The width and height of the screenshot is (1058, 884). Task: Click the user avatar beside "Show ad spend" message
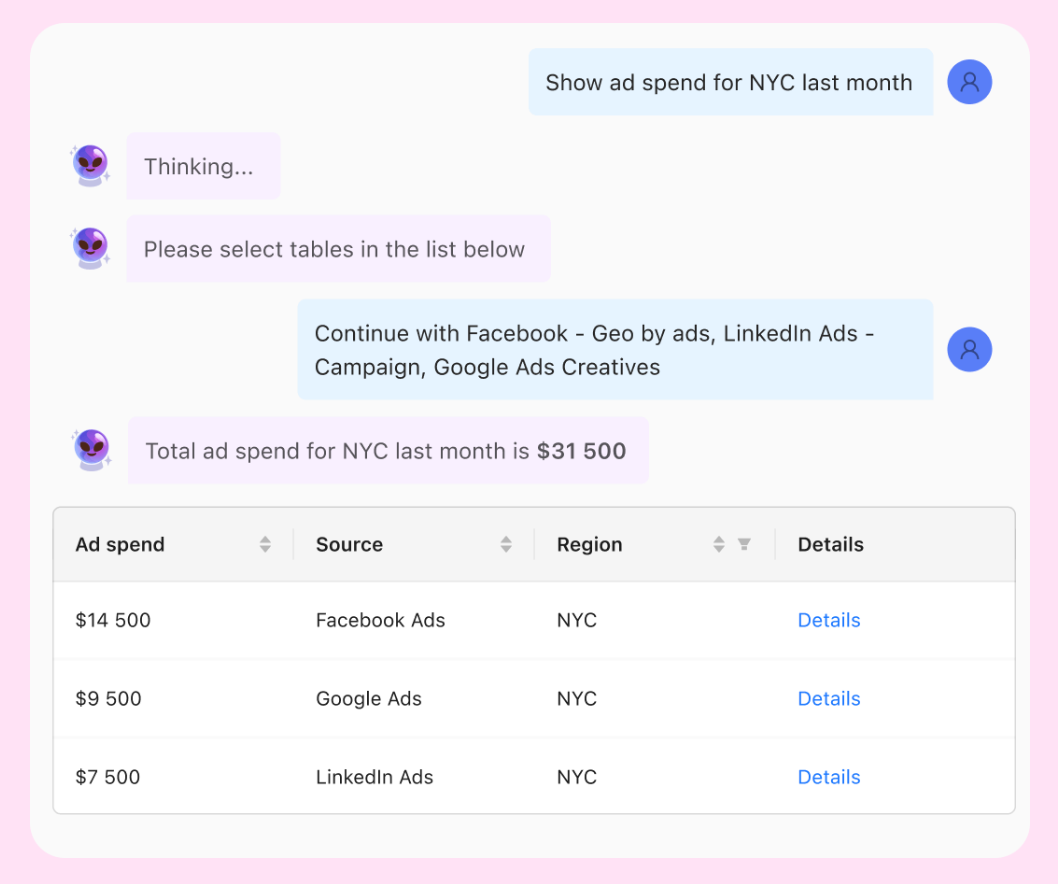[969, 82]
